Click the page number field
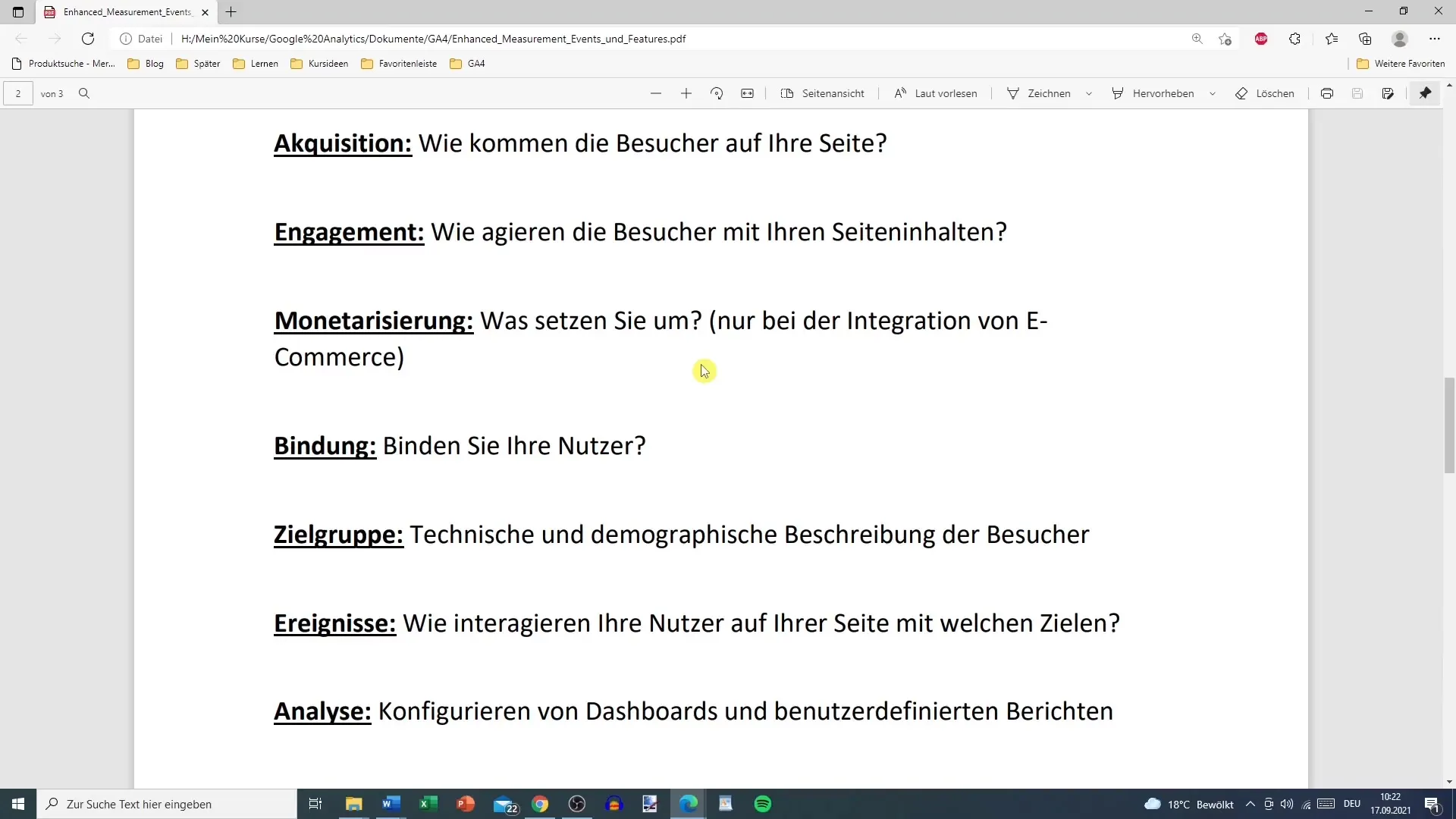 tap(18, 93)
